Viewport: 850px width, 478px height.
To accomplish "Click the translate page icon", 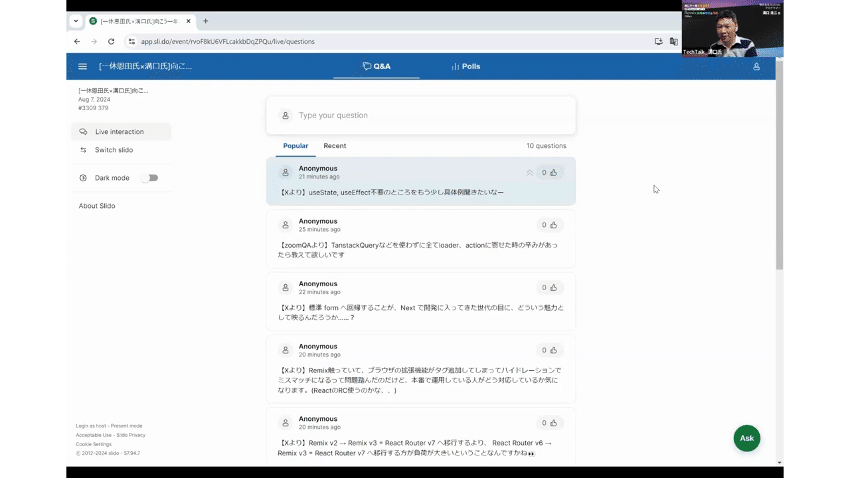I will (674, 41).
